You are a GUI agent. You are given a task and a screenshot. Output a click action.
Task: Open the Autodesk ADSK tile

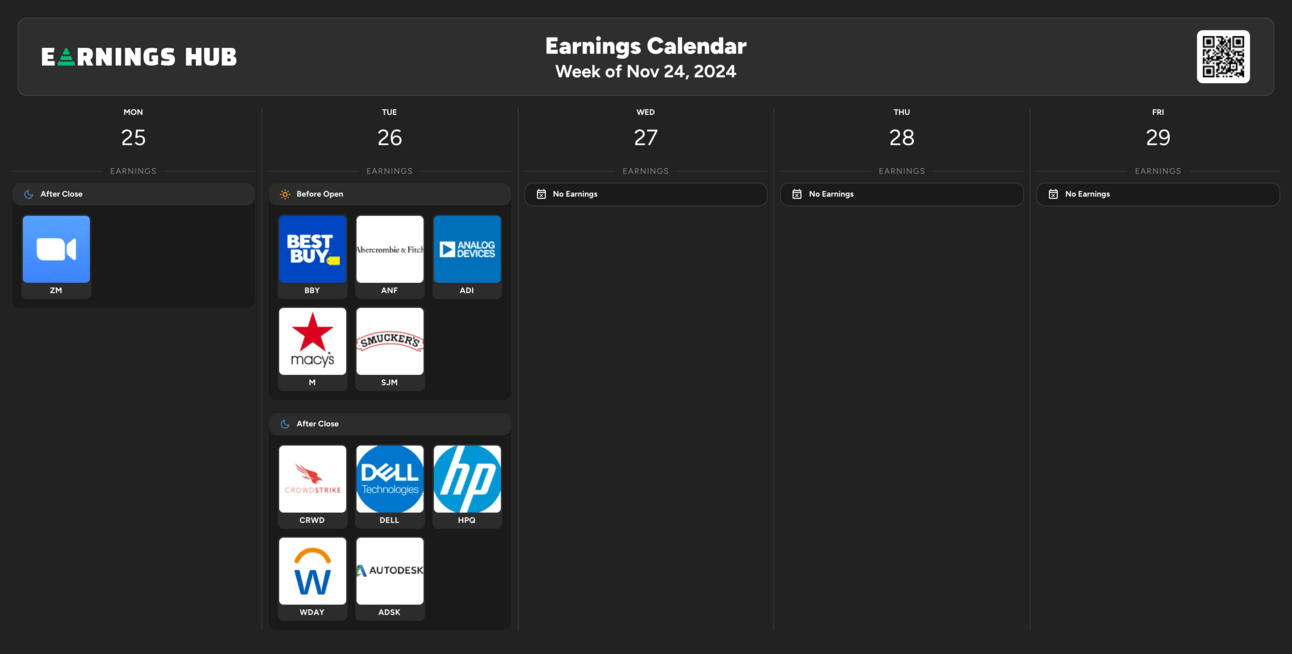(390, 579)
